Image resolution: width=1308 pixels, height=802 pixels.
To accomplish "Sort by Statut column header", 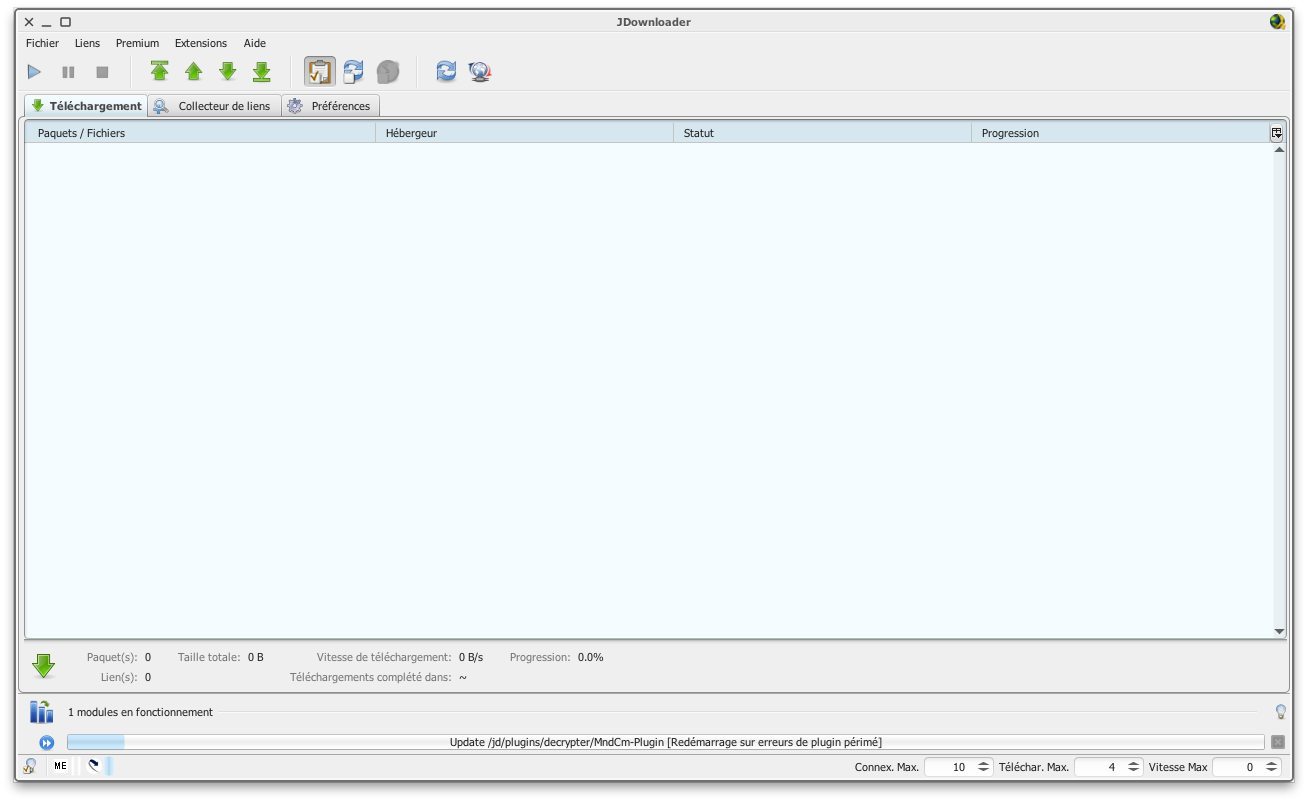I will click(x=823, y=133).
